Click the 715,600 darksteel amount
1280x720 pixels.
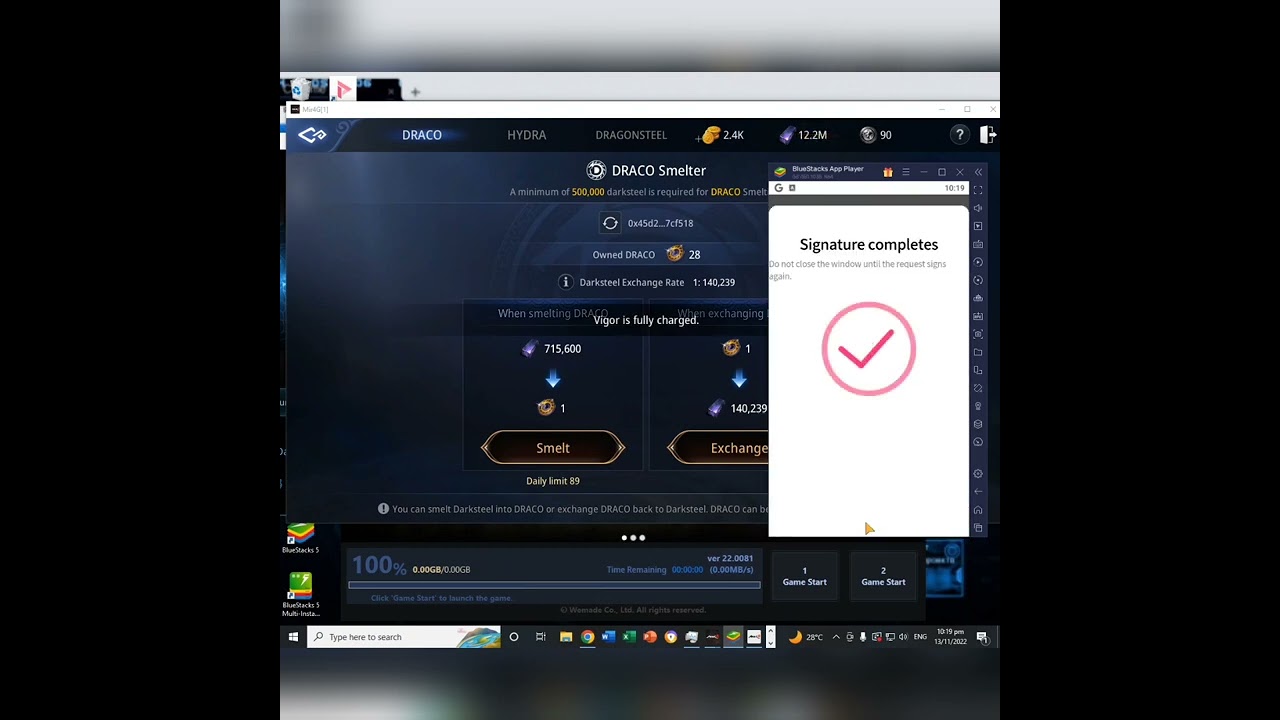562,349
